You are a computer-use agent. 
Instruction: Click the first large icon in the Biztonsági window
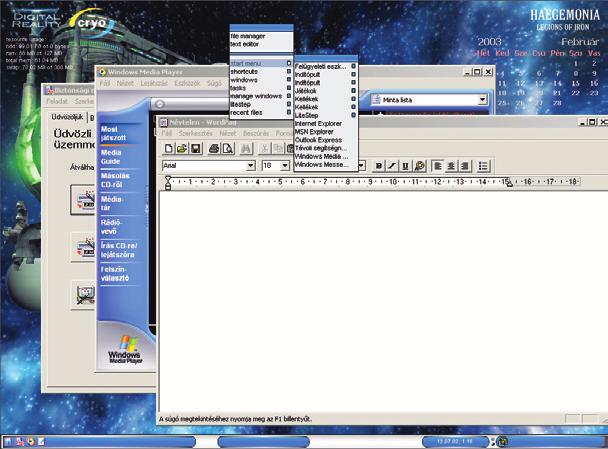[x=85, y=200]
